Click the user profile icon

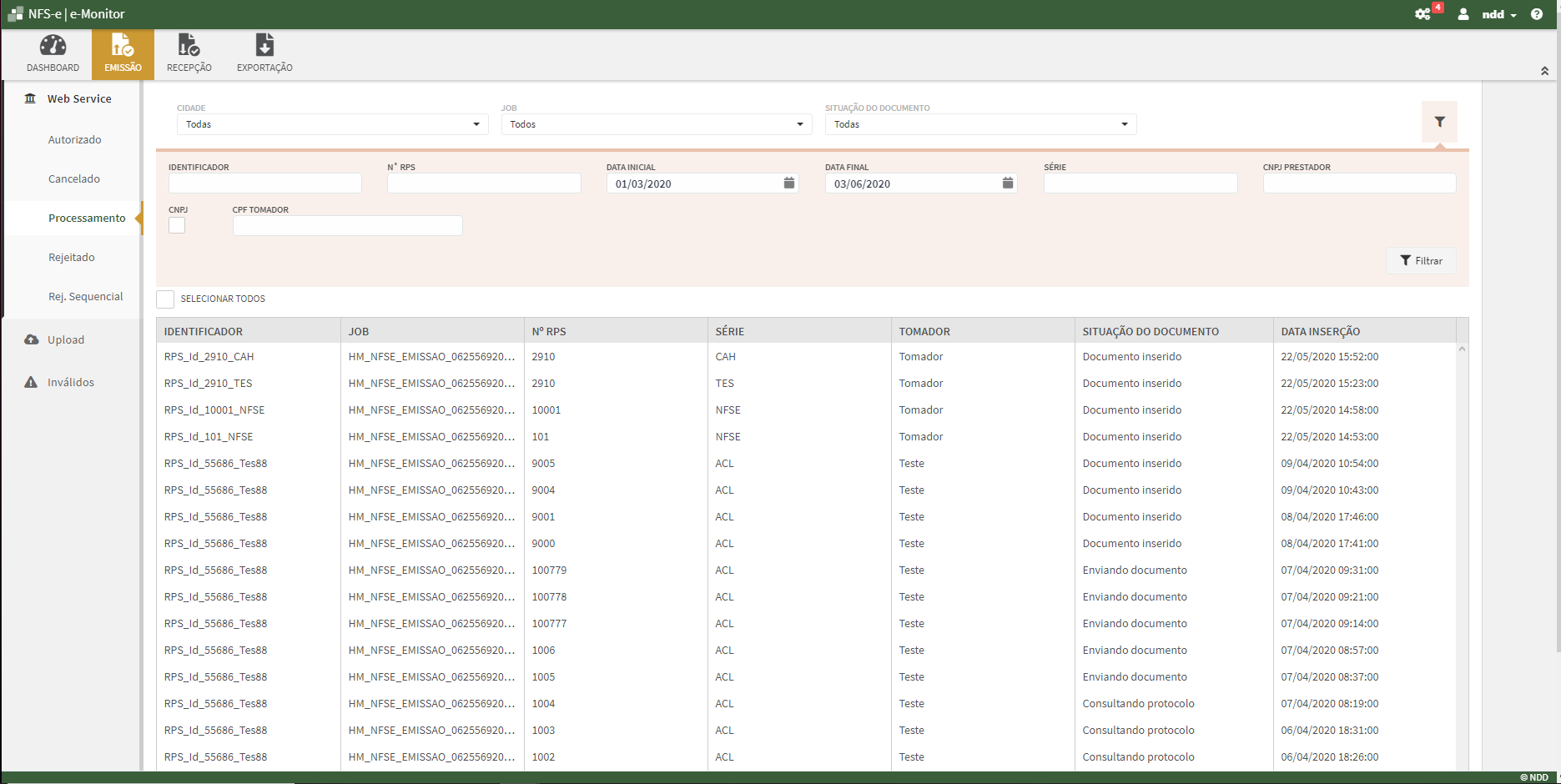[x=1463, y=13]
